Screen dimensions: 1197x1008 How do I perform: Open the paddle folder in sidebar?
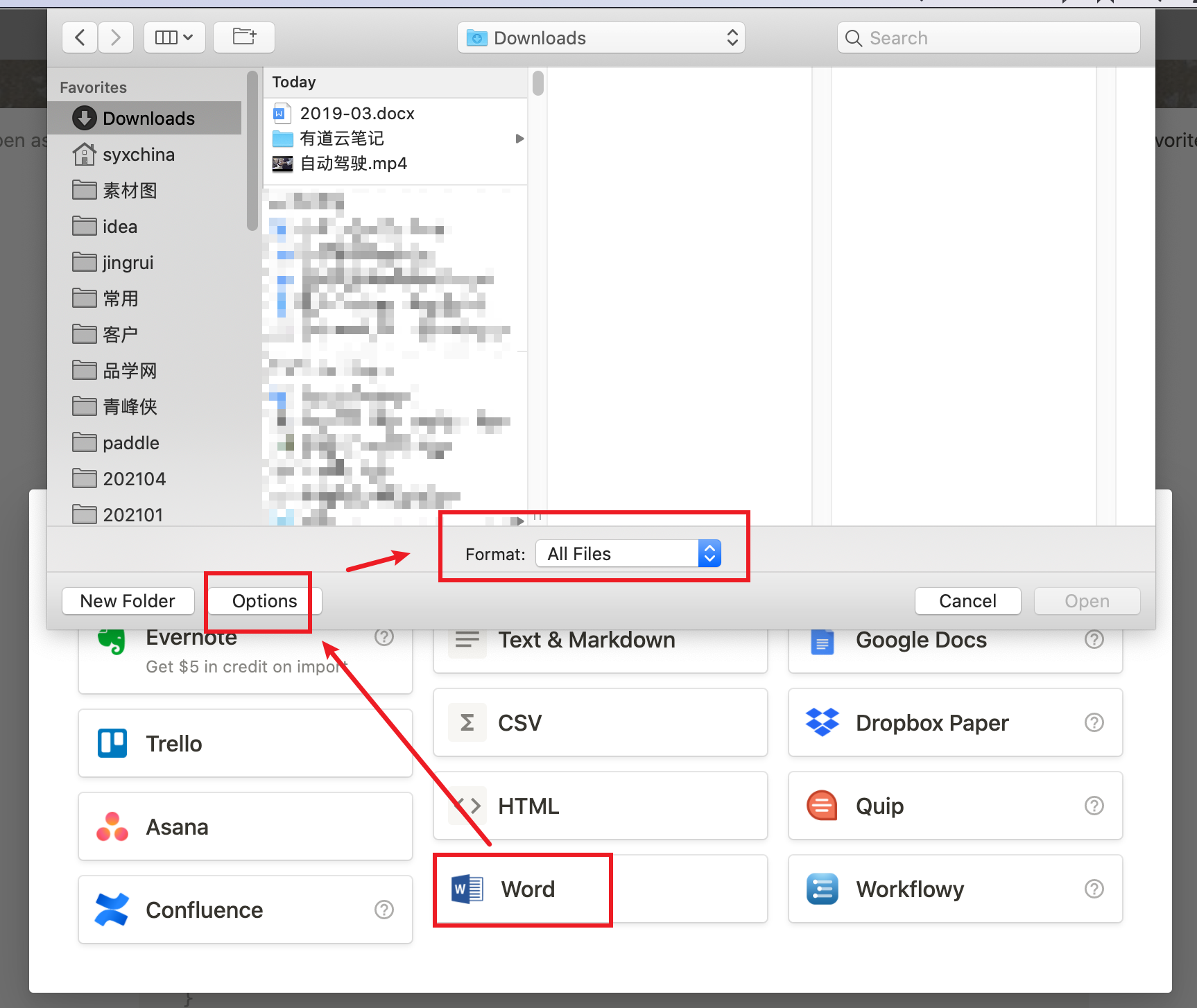(x=145, y=442)
